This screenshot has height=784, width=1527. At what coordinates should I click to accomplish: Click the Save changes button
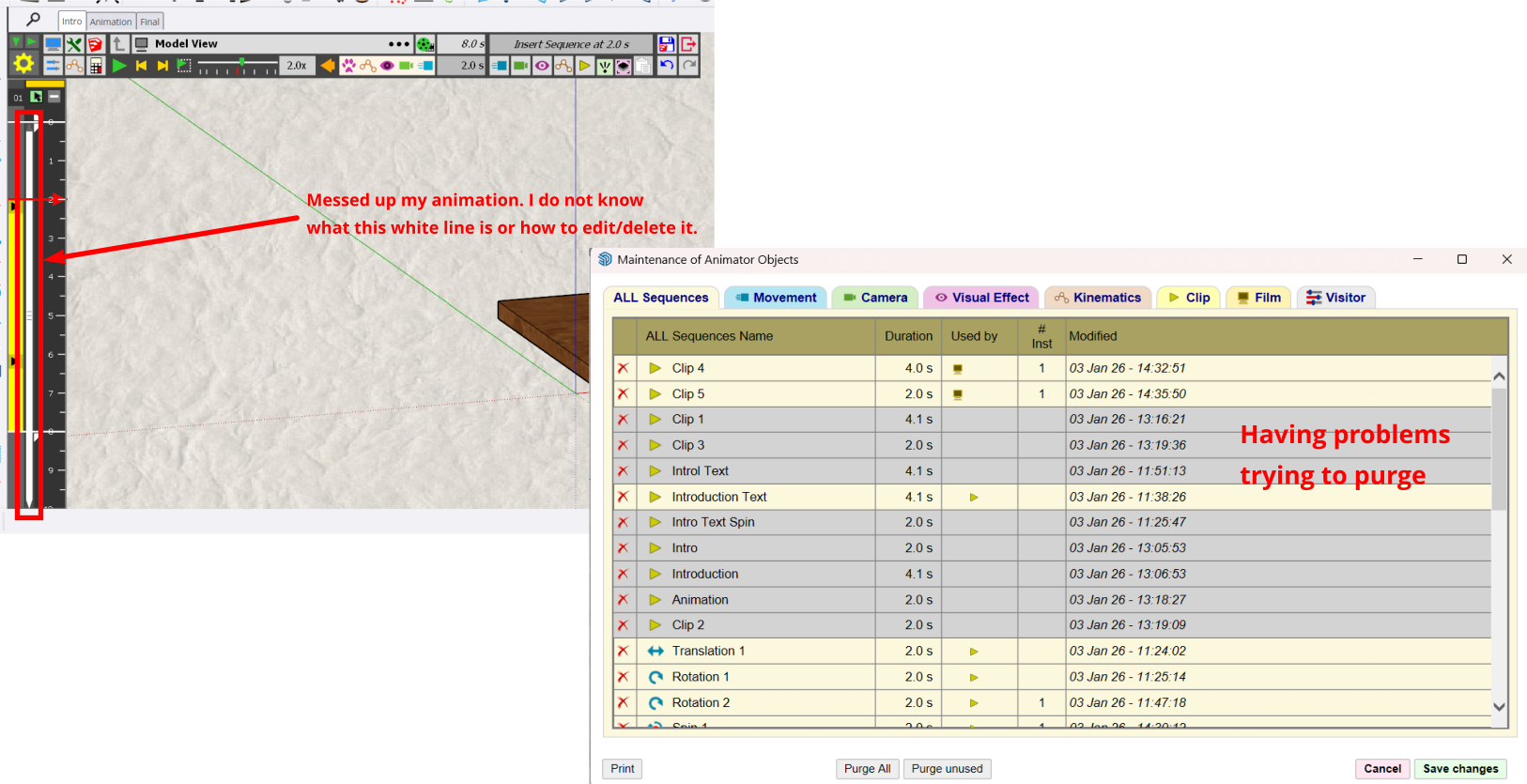1460,769
